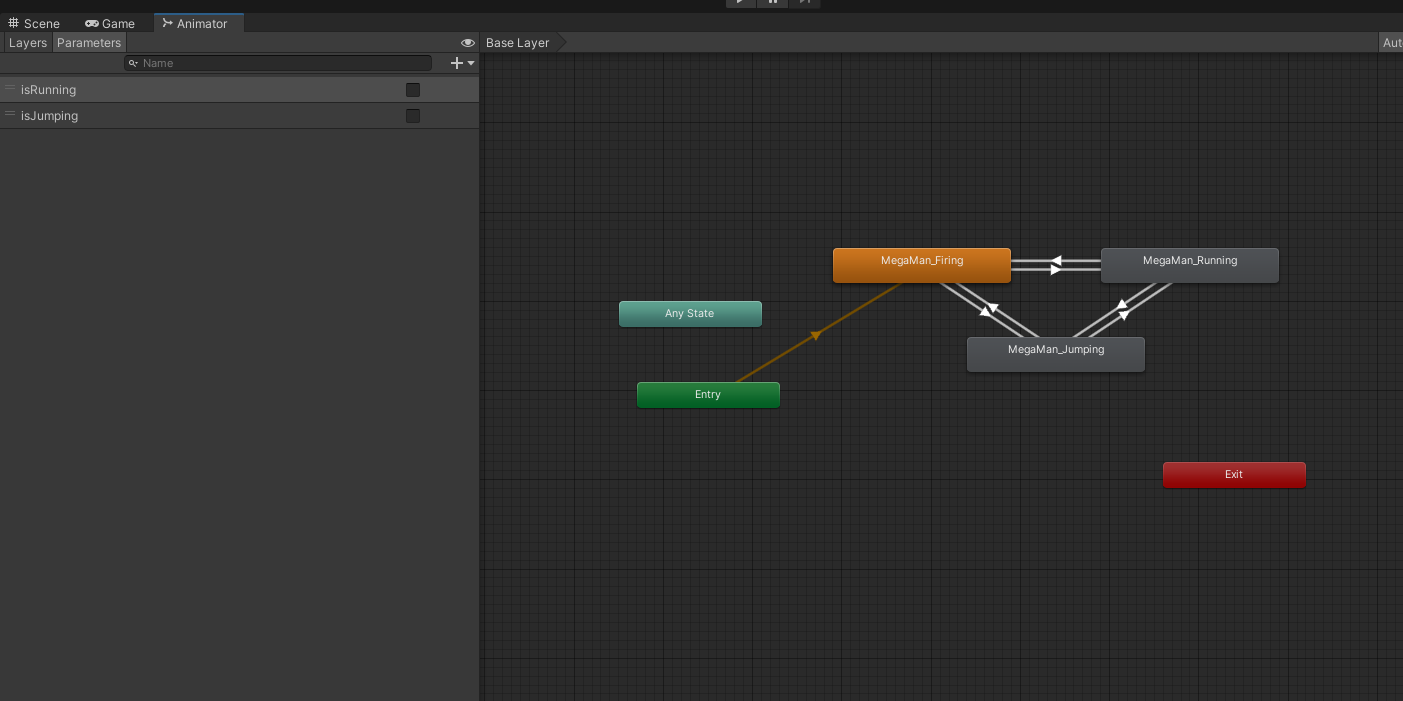The width and height of the screenshot is (1403, 701).
Task: Switch to the Game tab
Action: tap(111, 23)
